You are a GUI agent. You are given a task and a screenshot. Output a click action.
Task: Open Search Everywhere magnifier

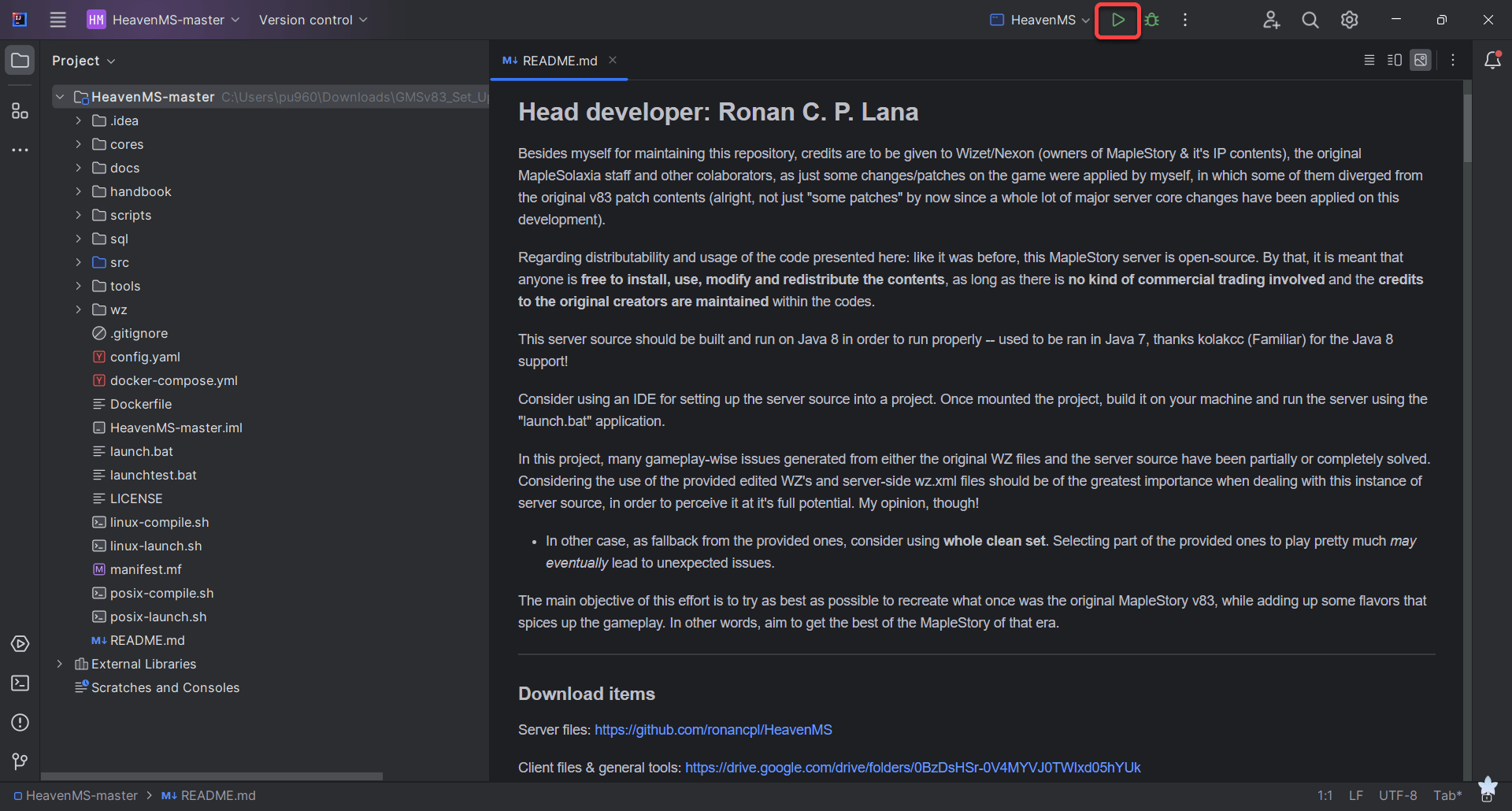(1310, 20)
